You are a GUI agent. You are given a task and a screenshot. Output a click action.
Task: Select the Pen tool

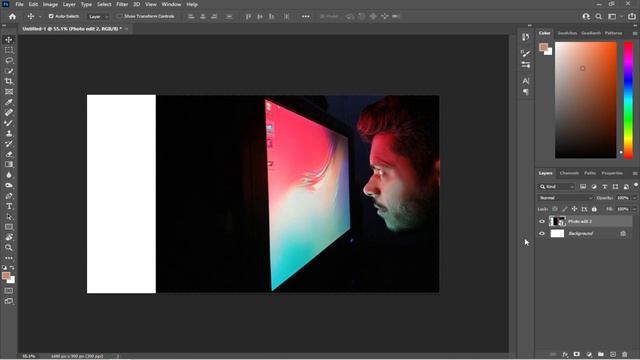[x=9, y=196]
